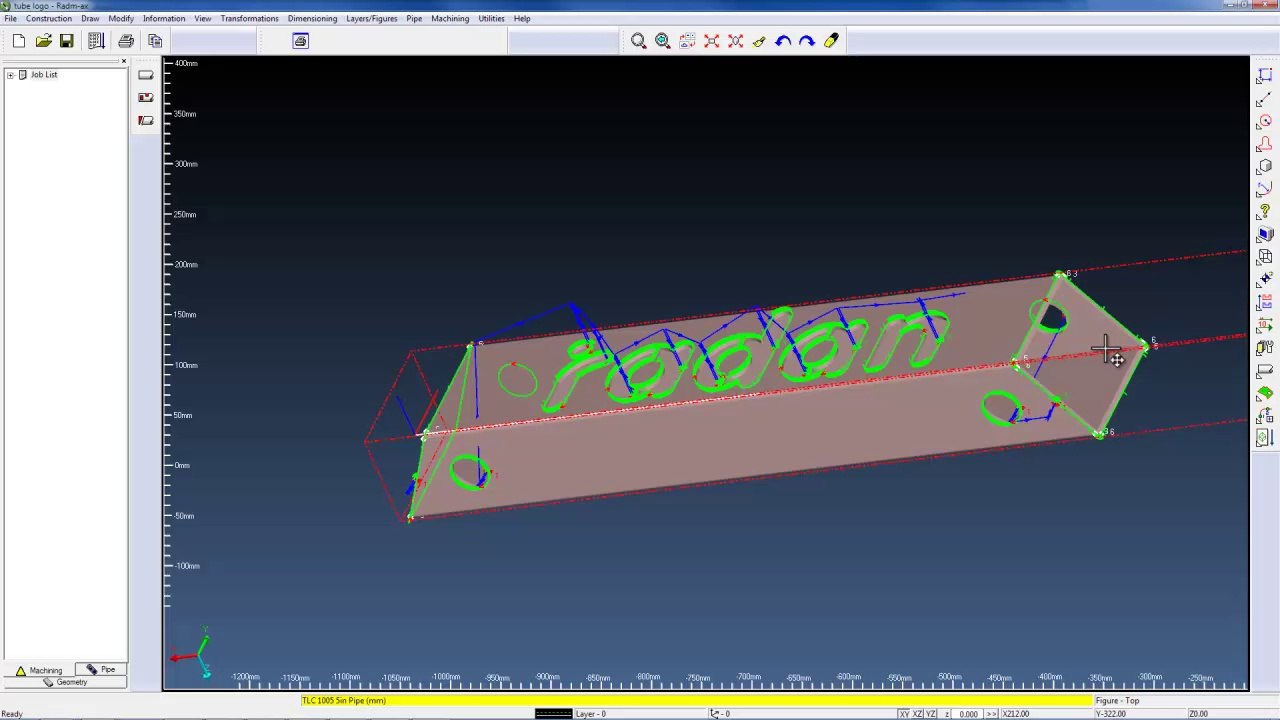The image size is (1280, 720).
Task: Click the blue Undo arrow
Action: tap(783, 41)
